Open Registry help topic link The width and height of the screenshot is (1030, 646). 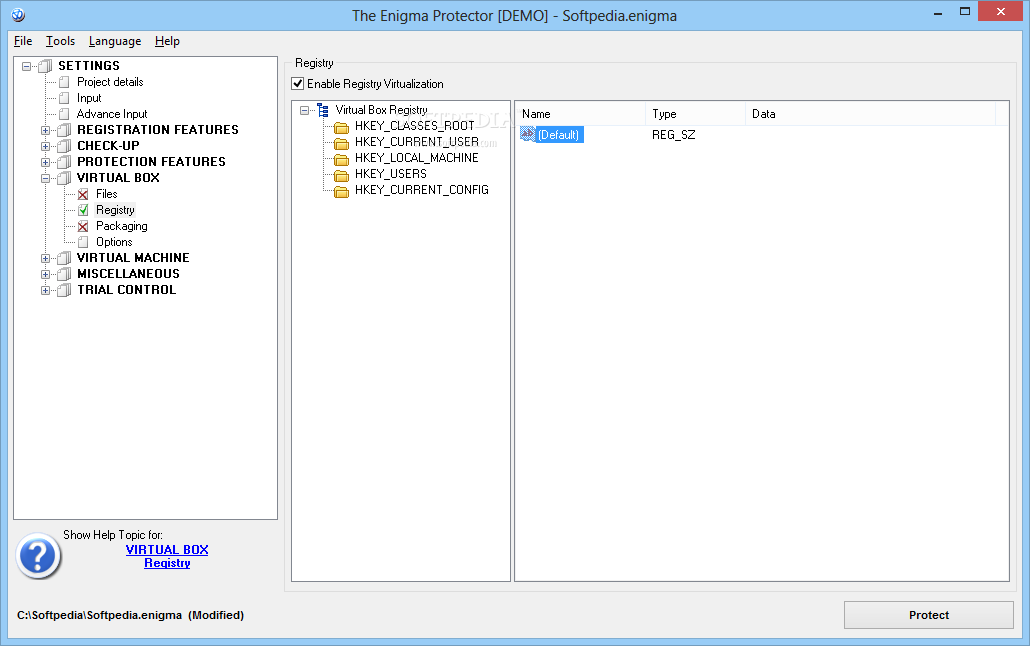coord(167,563)
